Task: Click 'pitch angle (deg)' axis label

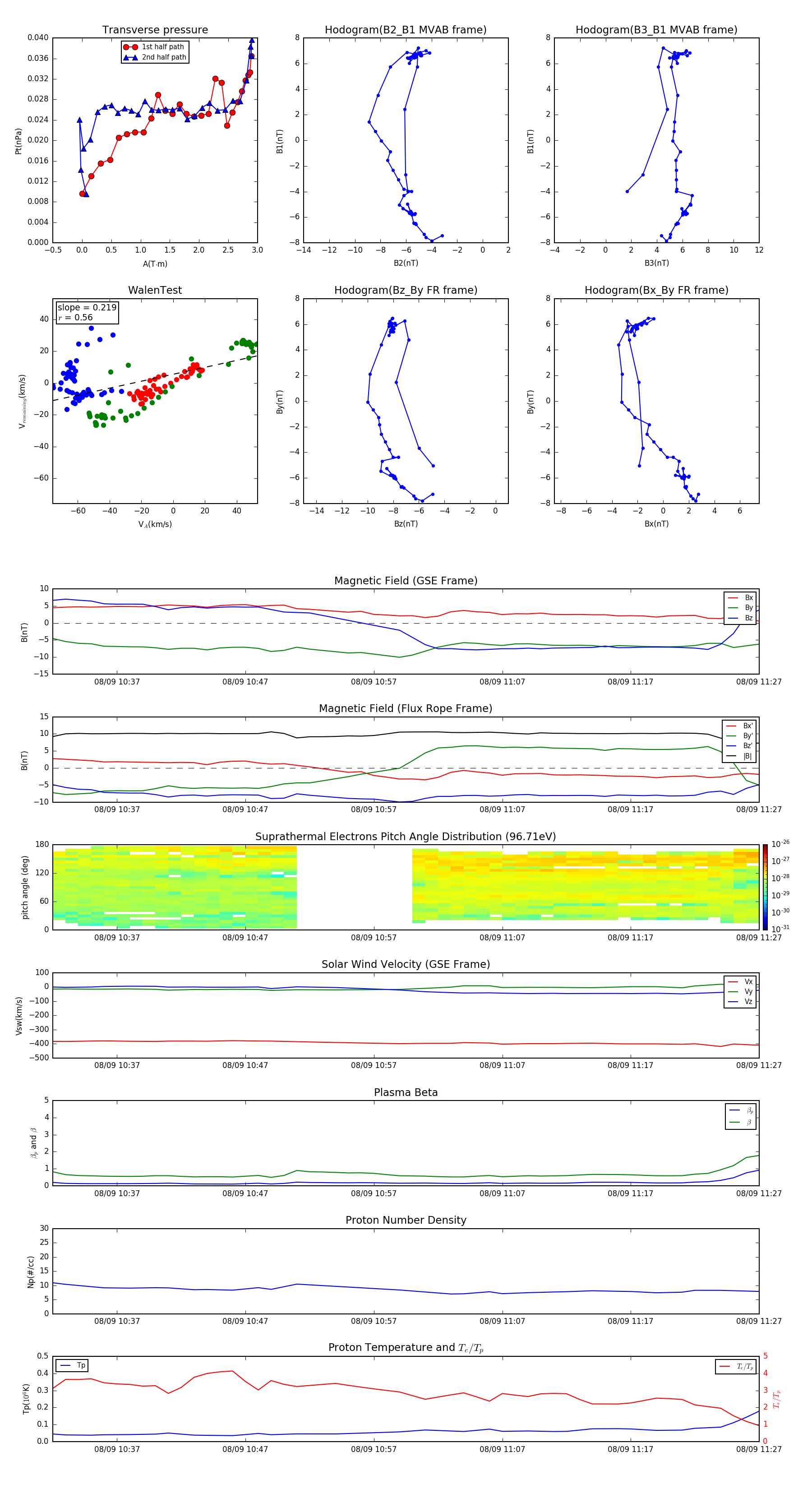Action: (x=25, y=887)
